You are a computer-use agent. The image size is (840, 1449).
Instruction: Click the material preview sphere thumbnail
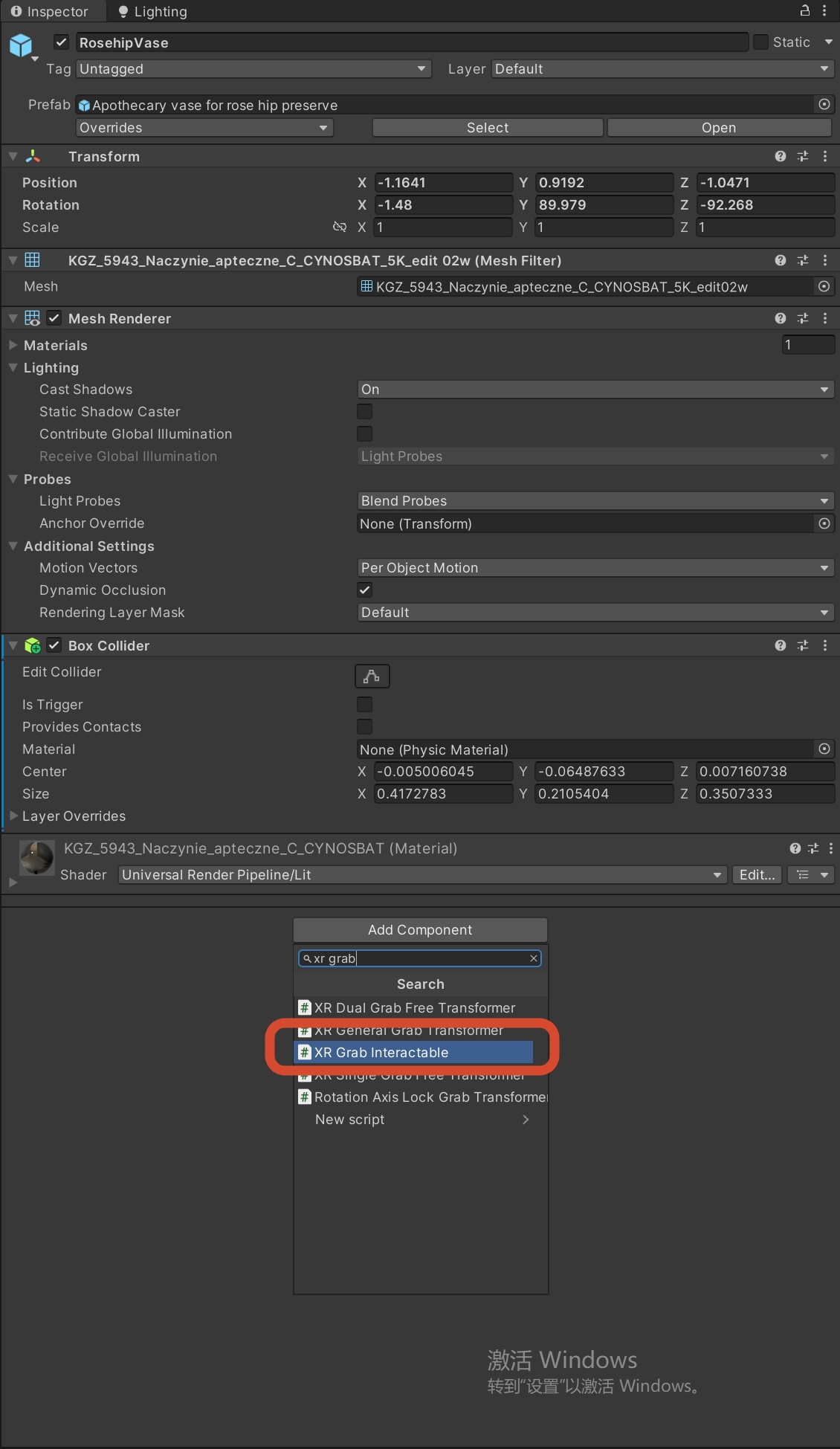[36, 858]
